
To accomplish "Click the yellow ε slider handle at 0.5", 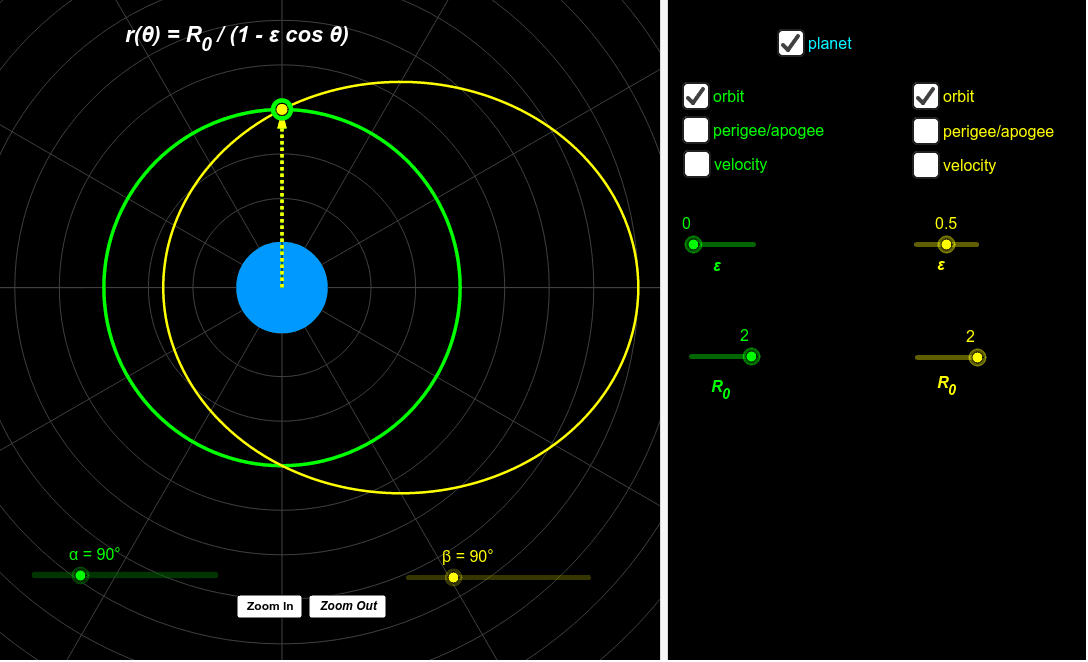I will pyautogui.click(x=946, y=244).
